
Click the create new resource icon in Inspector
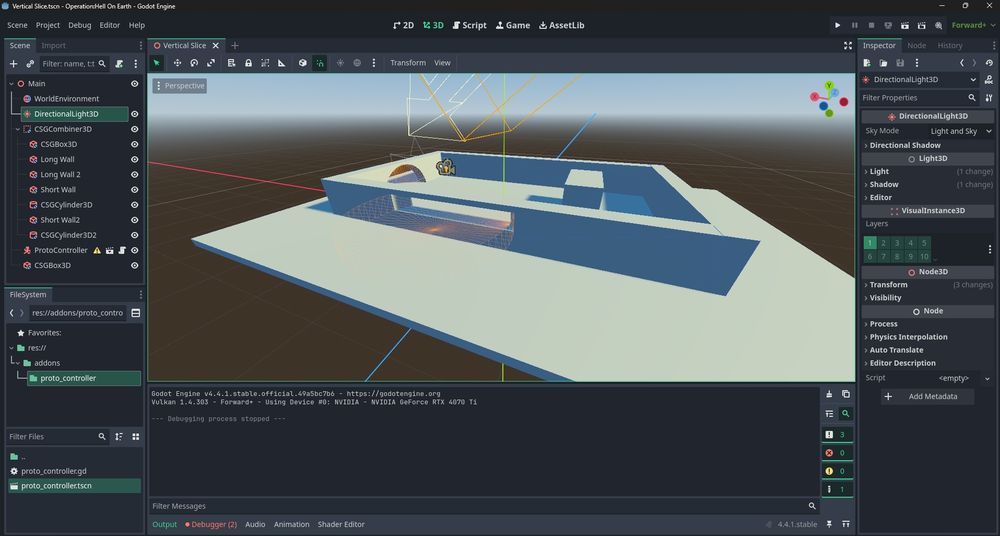(x=867, y=63)
